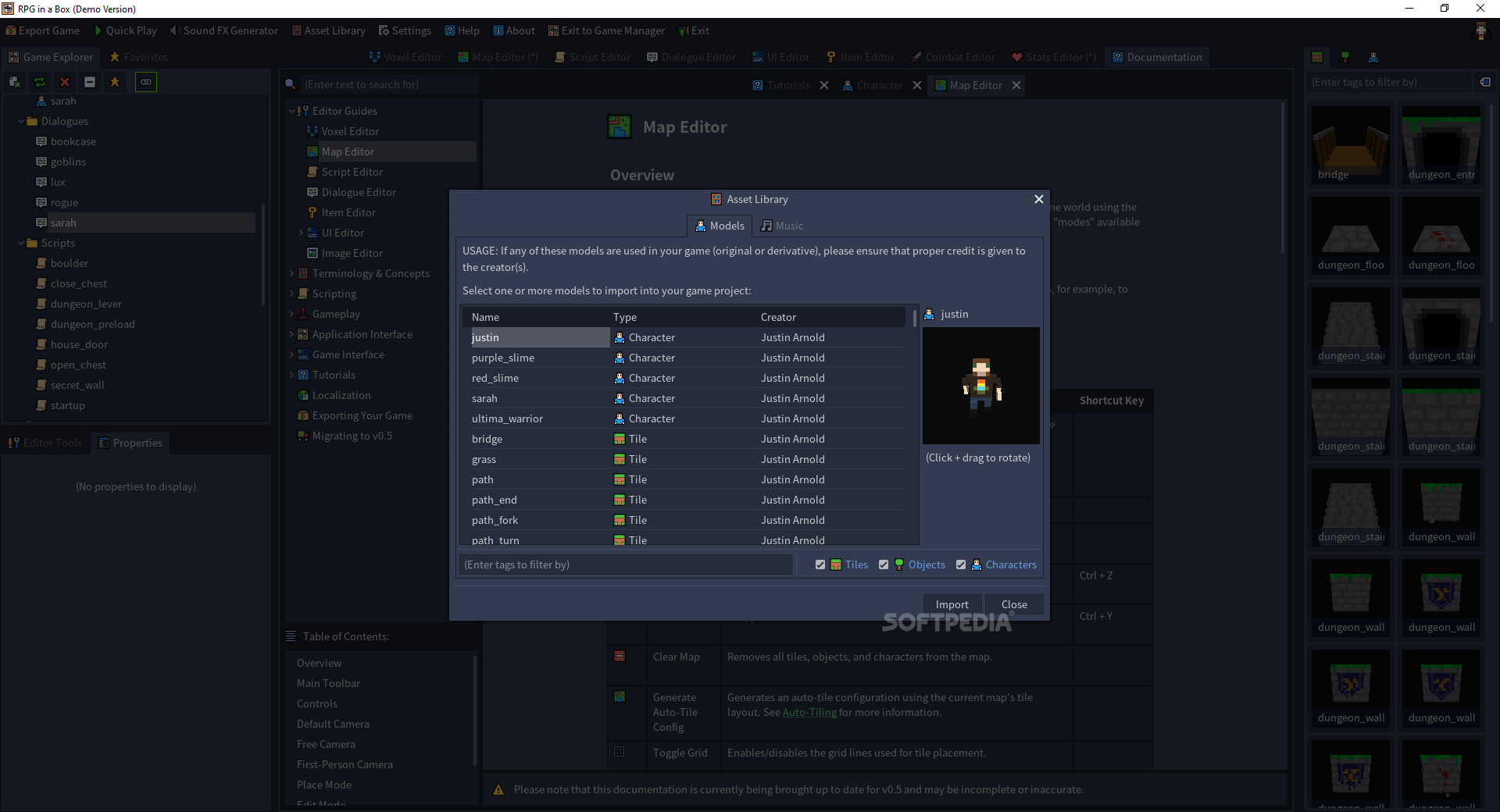Click Export Game in the top menu
The height and width of the screenshot is (812, 1500).
tap(43, 30)
